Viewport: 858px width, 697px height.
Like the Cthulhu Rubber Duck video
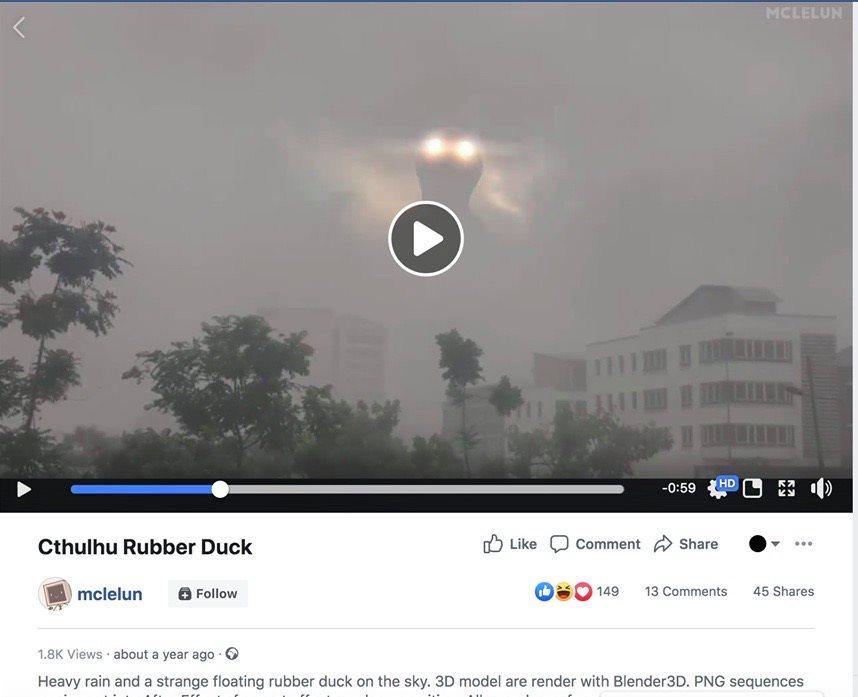pyautogui.click(x=510, y=544)
